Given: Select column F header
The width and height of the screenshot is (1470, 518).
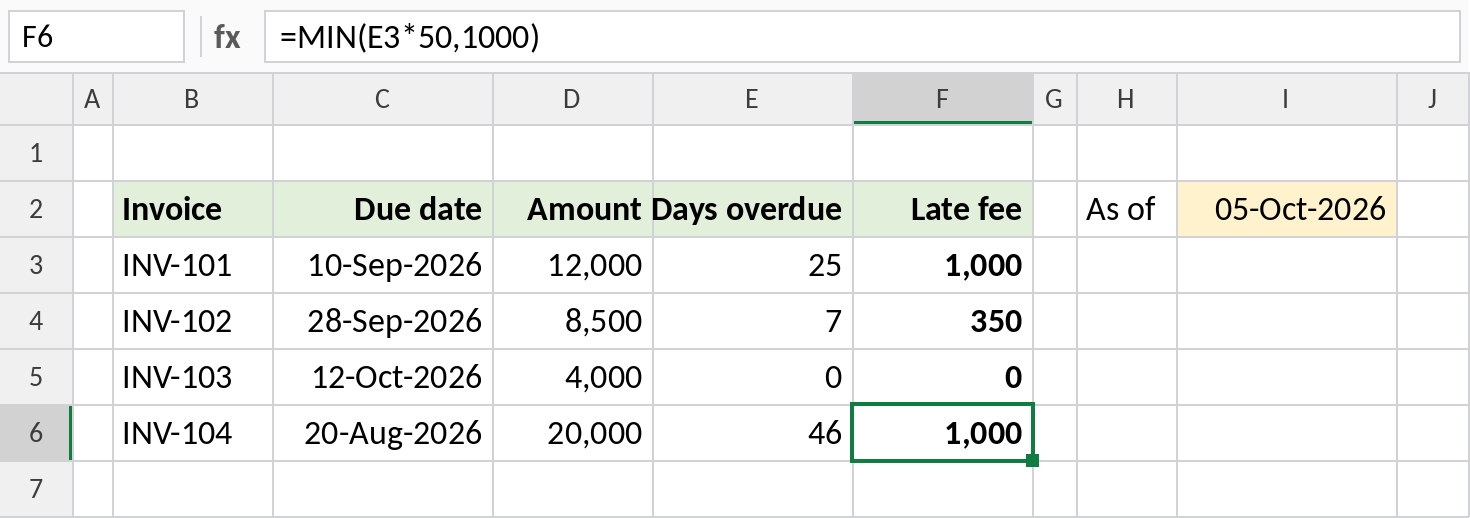Looking at the screenshot, I should click(x=943, y=98).
